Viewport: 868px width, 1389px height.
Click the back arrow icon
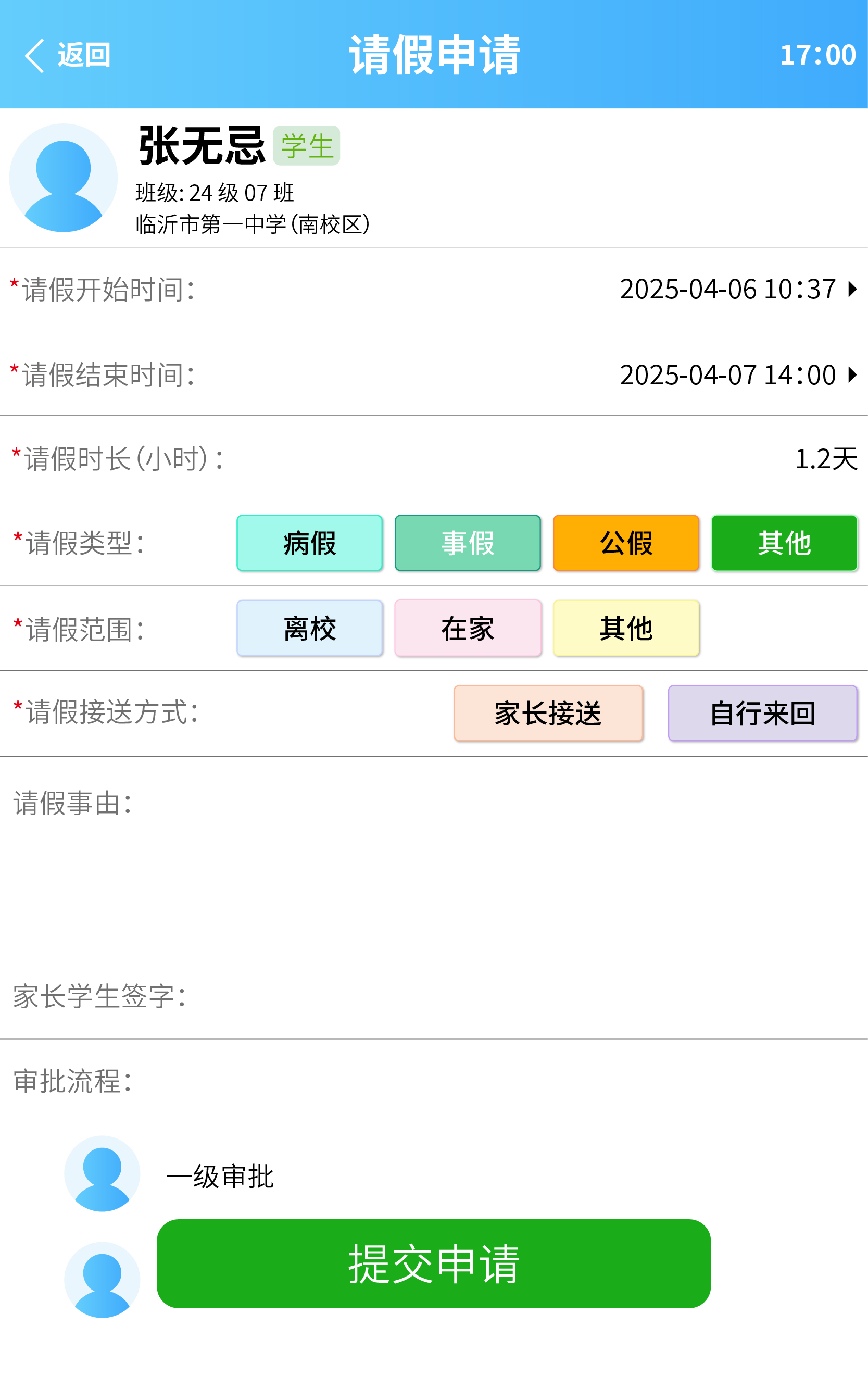click(x=34, y=56)
